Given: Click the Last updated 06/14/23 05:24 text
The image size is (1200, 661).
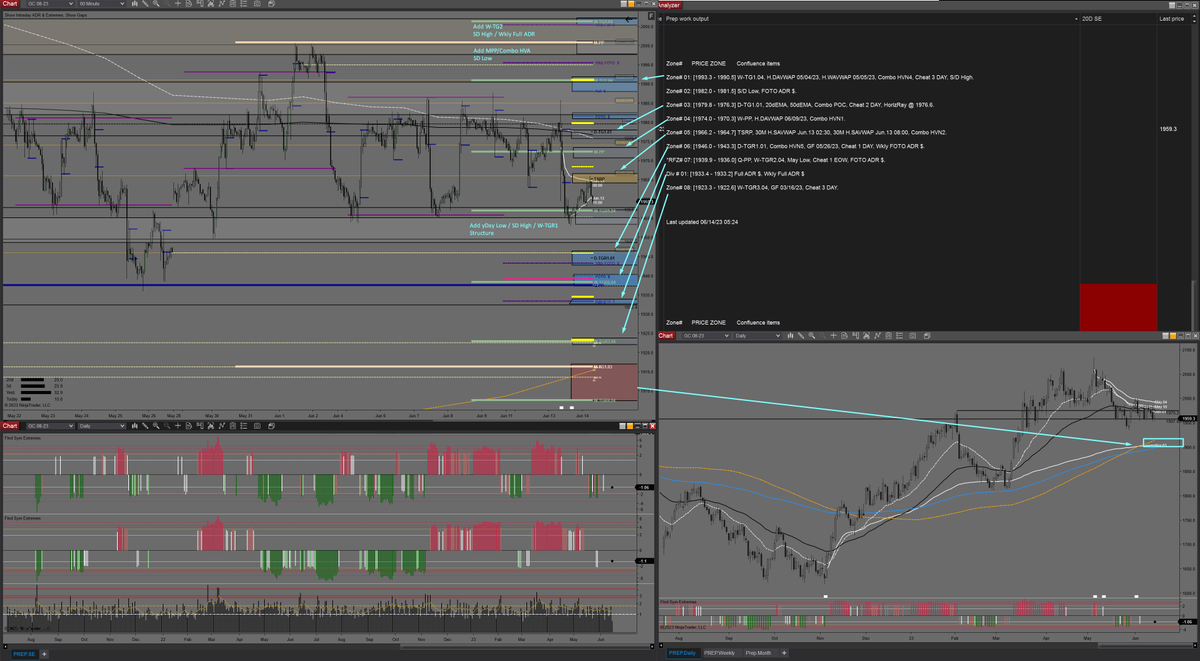Looking at the screenshot, I should coord(704,222).
